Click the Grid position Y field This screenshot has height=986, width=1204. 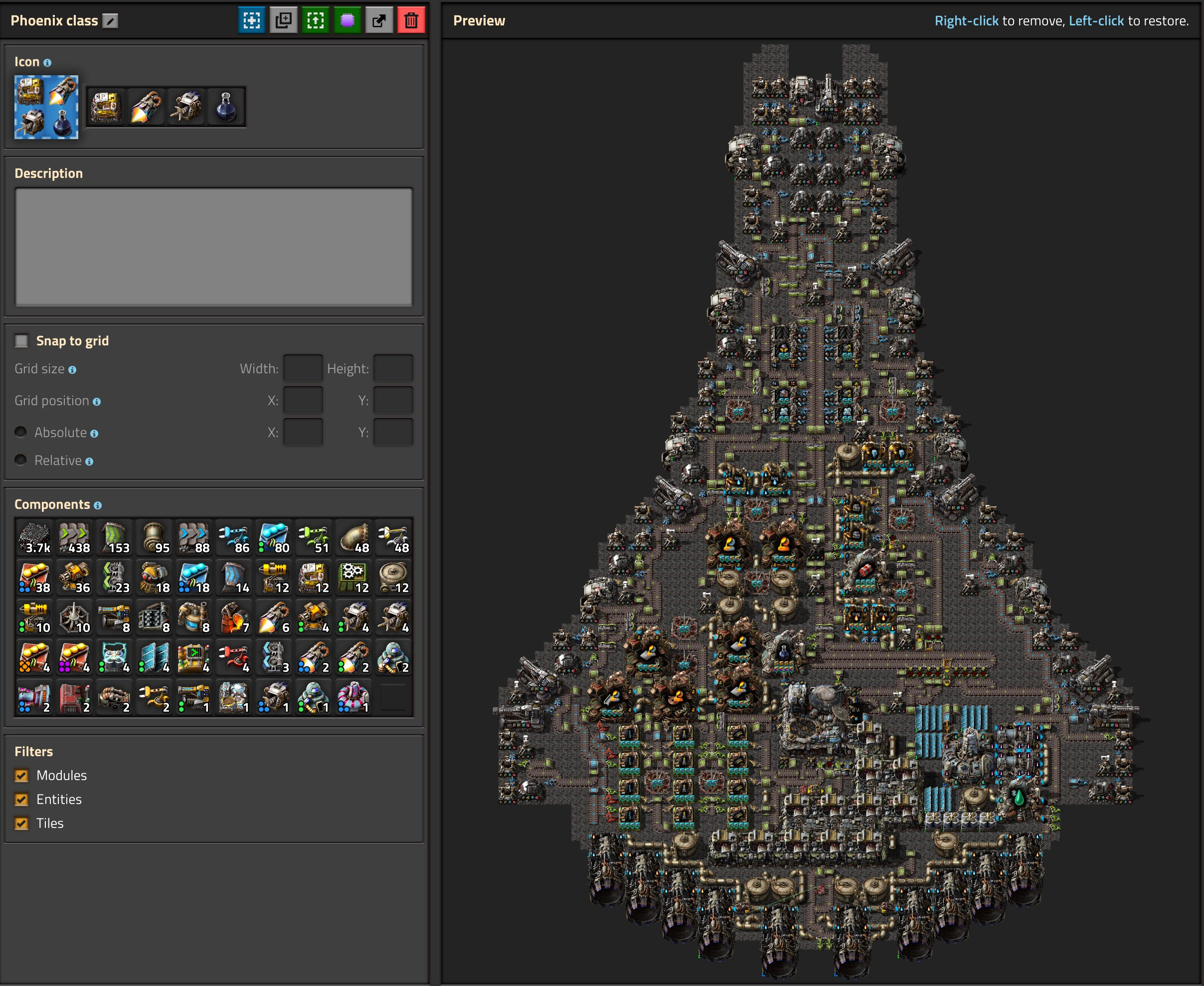(393, 400)
